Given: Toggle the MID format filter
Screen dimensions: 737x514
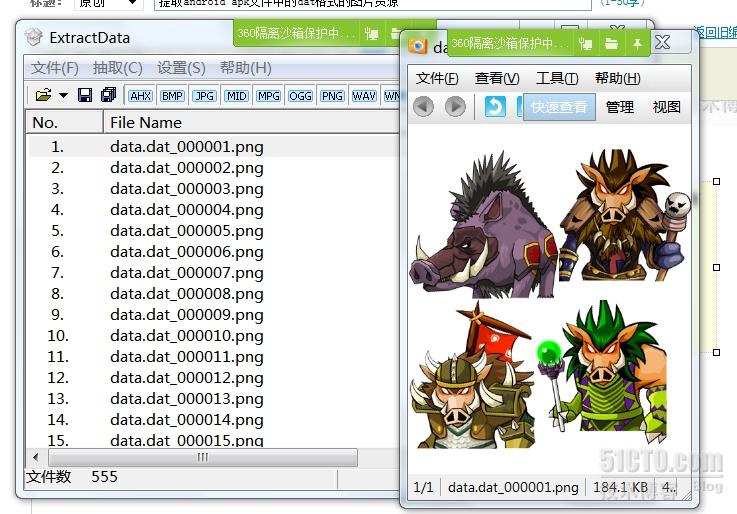Looking at the screenshot, I should pos(236,96).
